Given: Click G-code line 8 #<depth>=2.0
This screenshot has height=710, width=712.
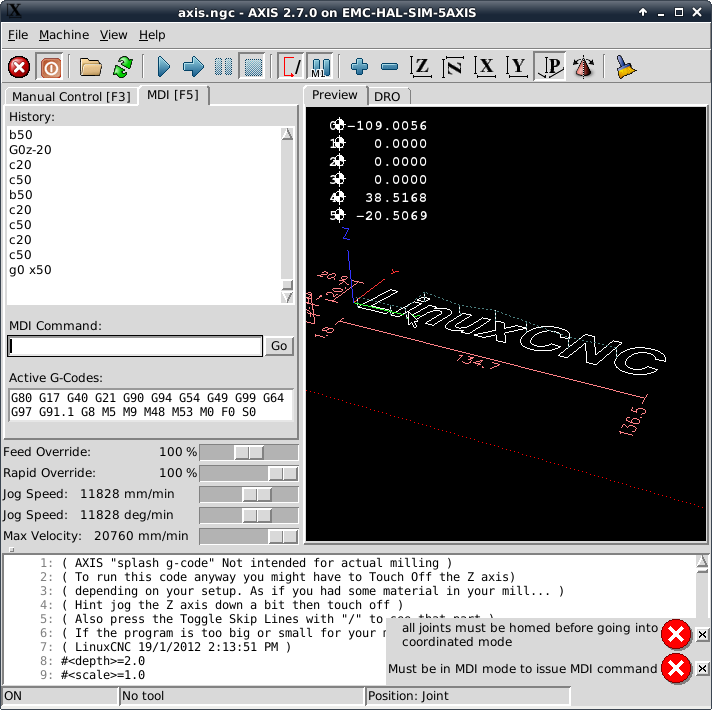Looking at the screenshot, I should point(103,661).
